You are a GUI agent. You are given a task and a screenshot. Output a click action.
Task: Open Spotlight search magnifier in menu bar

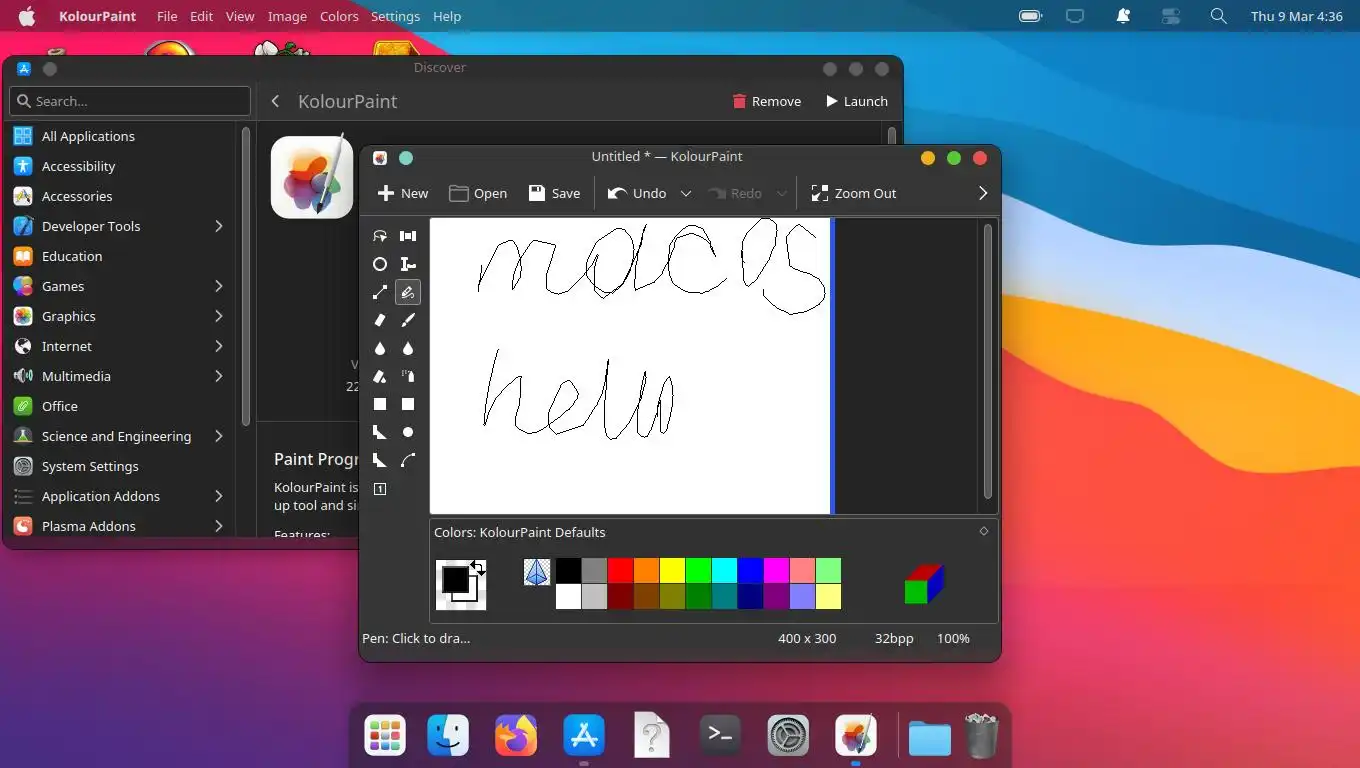coord(1218,16)
